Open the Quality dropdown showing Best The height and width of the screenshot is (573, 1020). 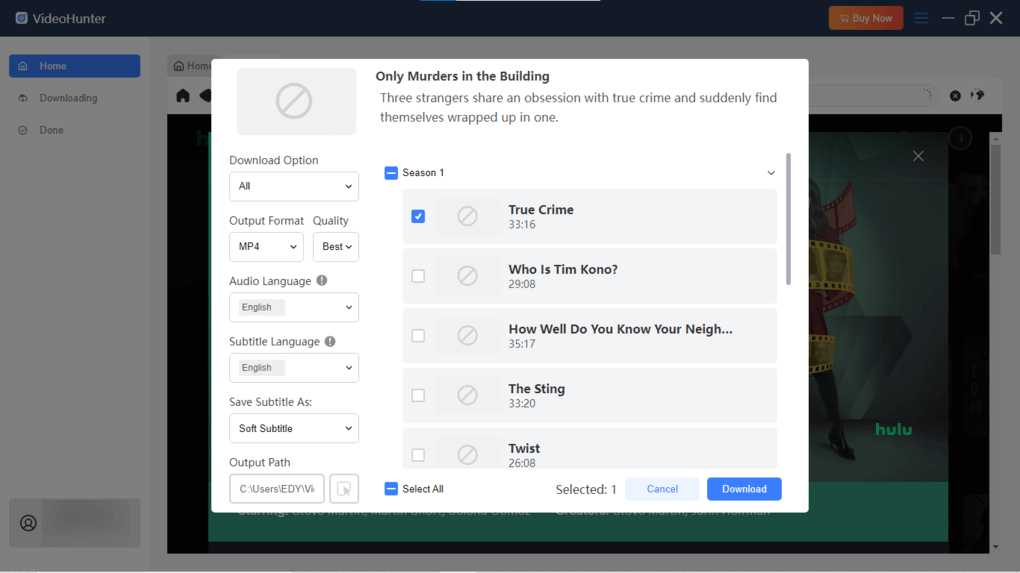click(x=336, y=247)
